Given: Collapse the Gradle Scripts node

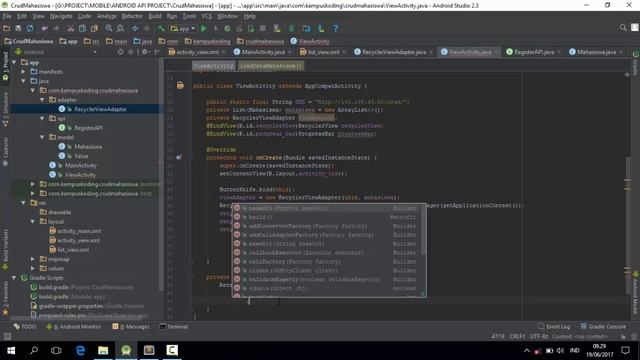Looking at the screenshot, I should pos(14,278).
